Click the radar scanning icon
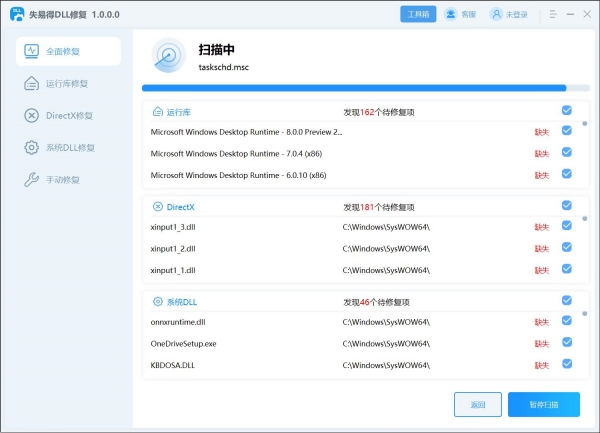The image size is (600, 433). point(168,56)
